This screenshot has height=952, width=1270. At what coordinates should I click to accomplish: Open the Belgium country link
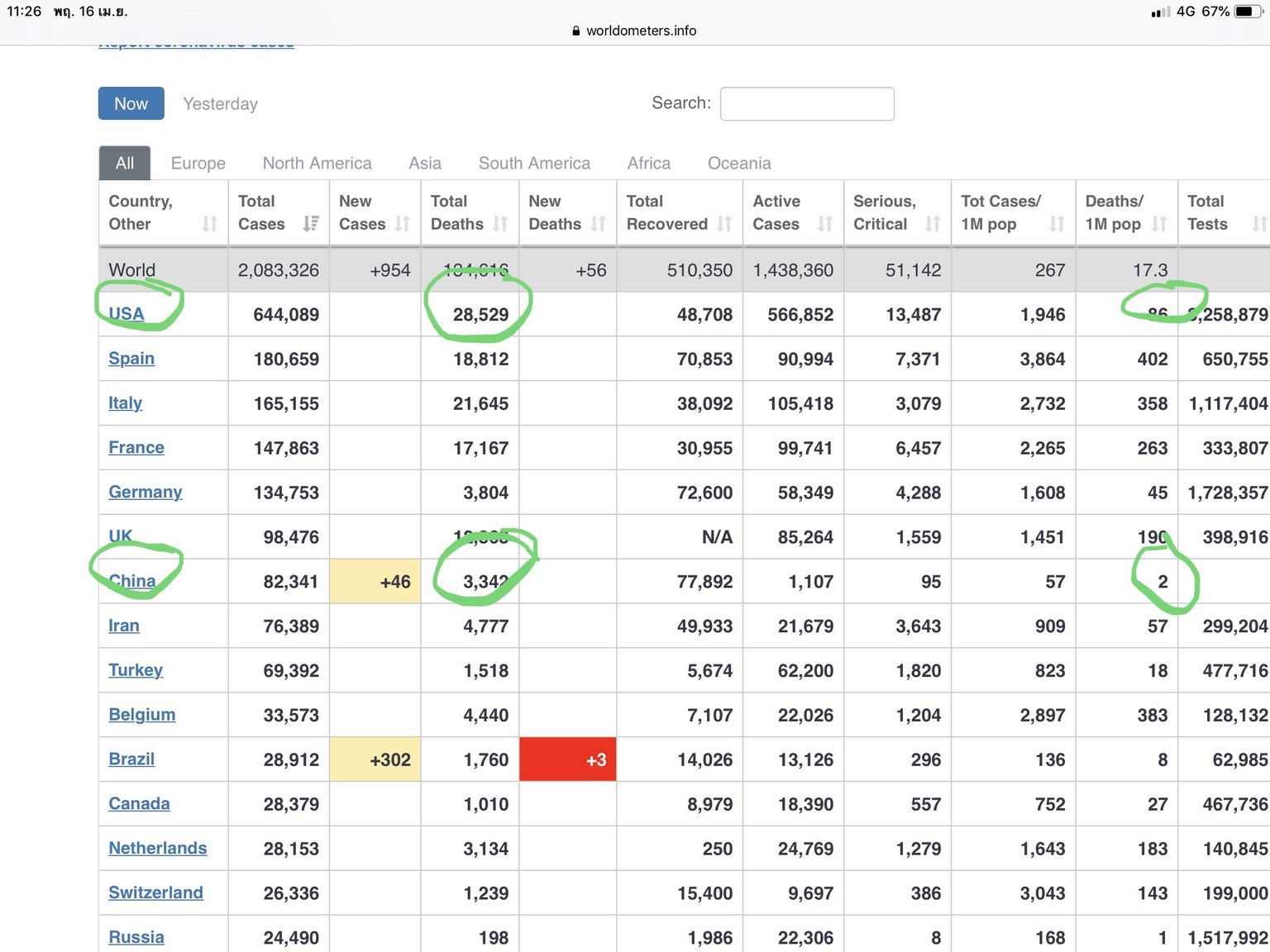point(142,715)
